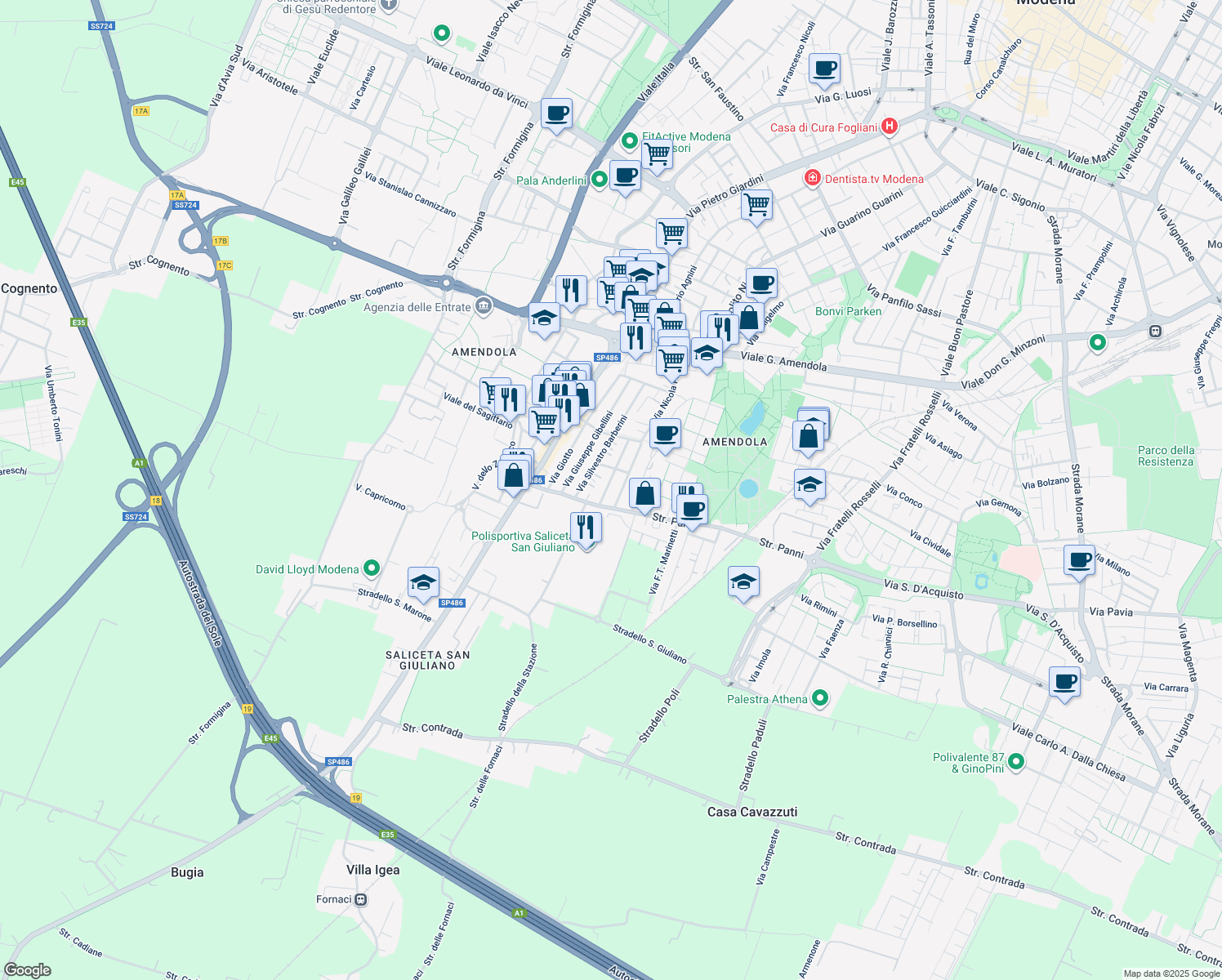Click the Google logo in the corner
1222x980 pixels.
26,969
